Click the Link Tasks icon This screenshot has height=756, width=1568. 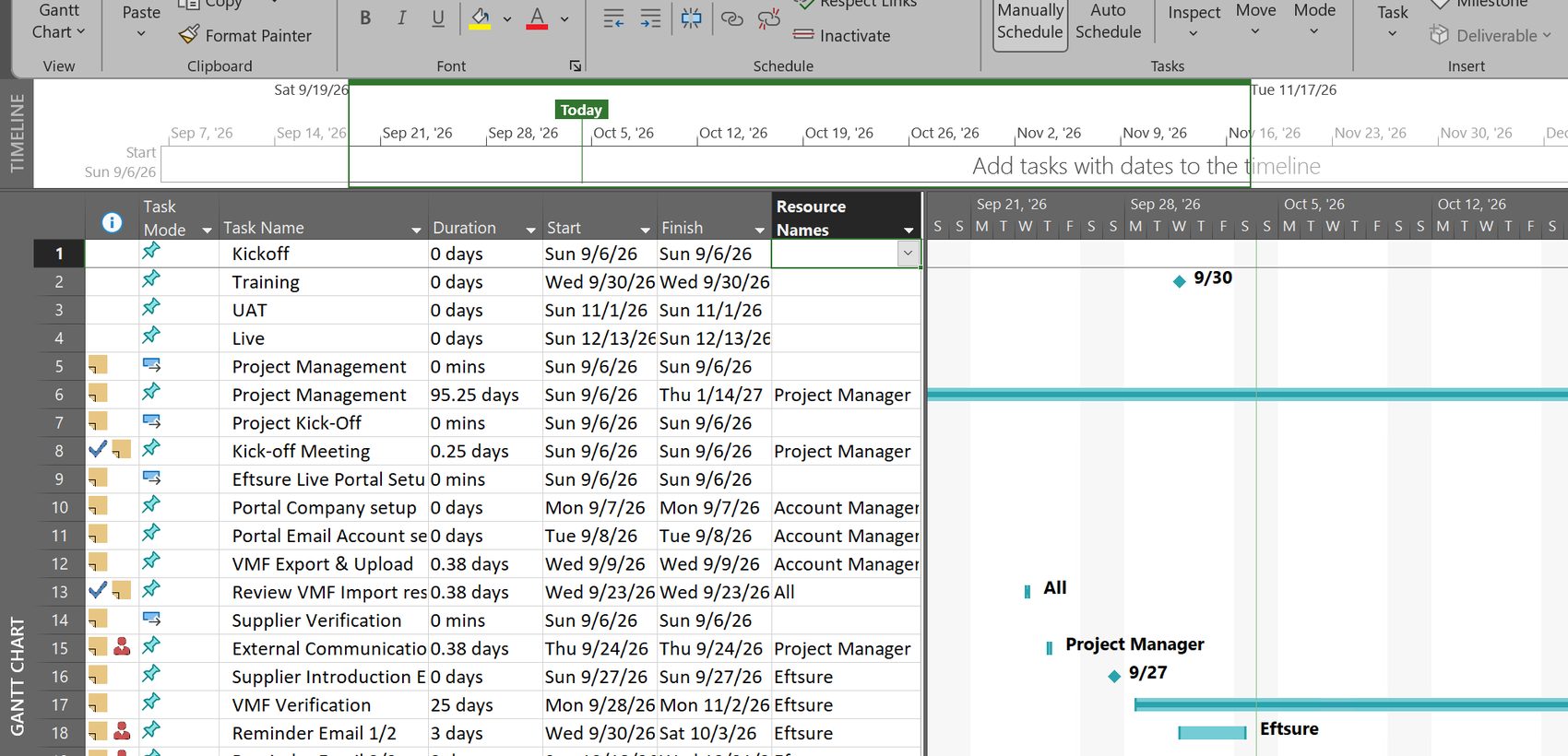731,18
